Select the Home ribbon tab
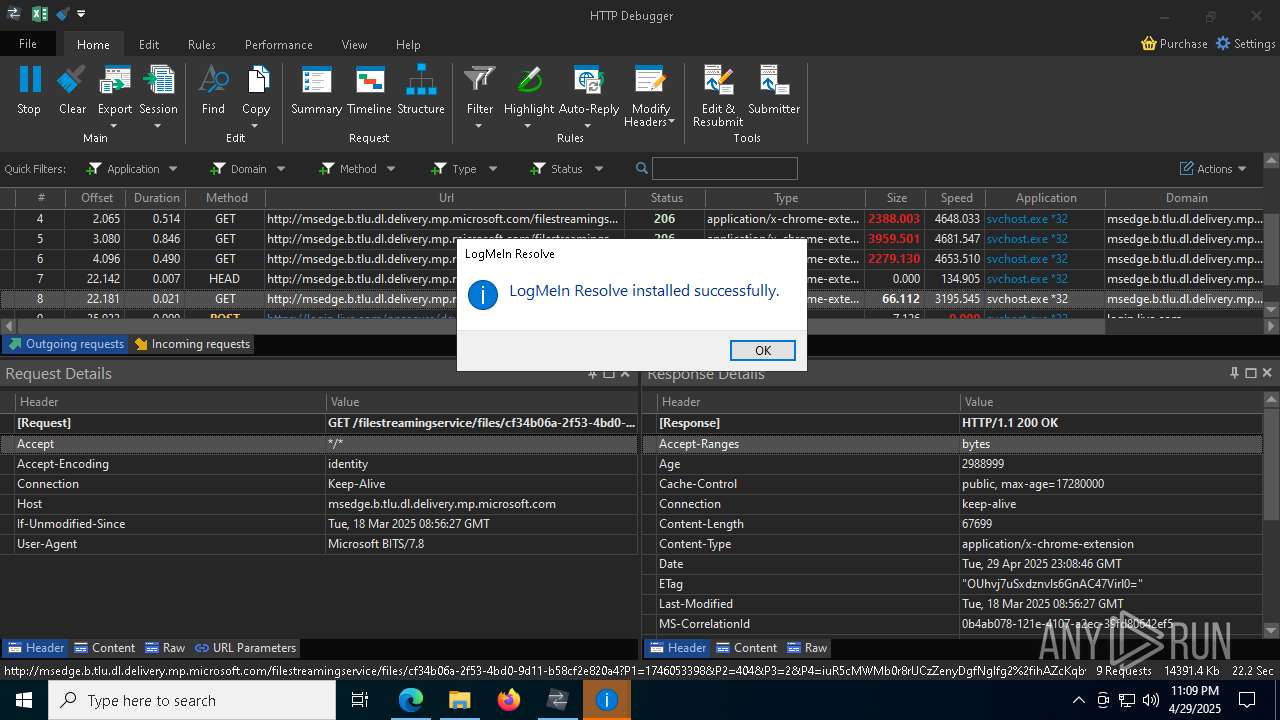Viewport: 1280px width, 720px height. (x=93, y=44)
